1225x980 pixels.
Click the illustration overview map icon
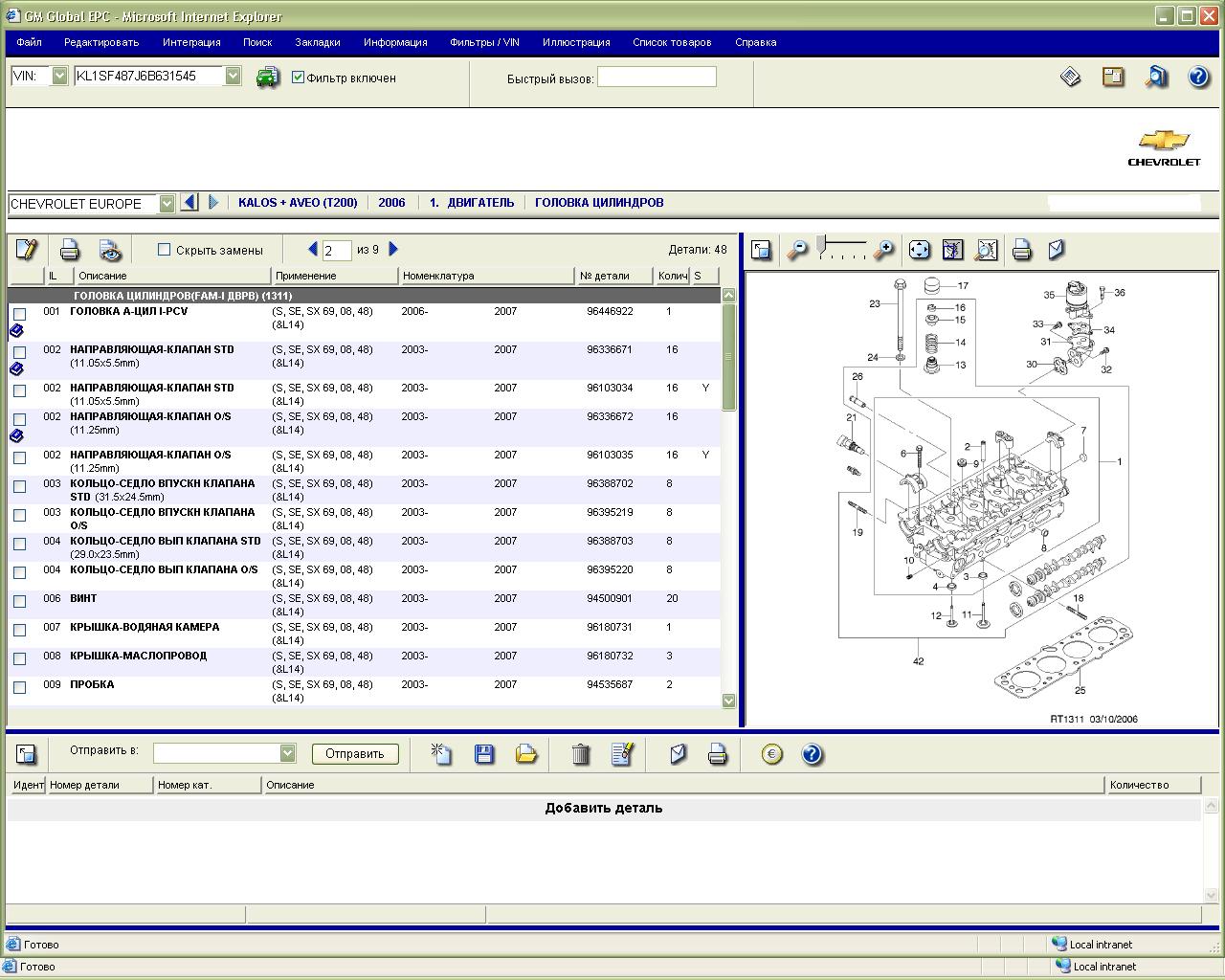[x=952, y=250]
